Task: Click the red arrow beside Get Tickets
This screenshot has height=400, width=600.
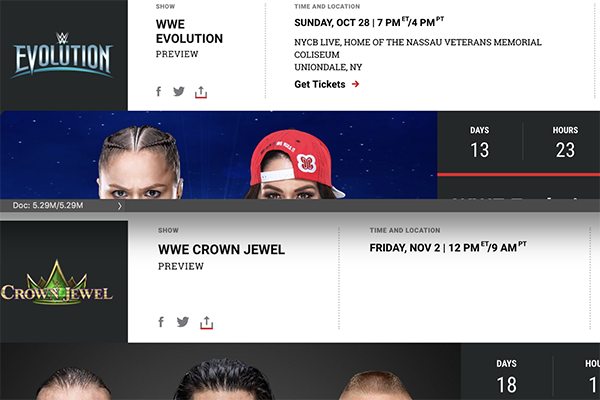Action: (x=355, y=84)
